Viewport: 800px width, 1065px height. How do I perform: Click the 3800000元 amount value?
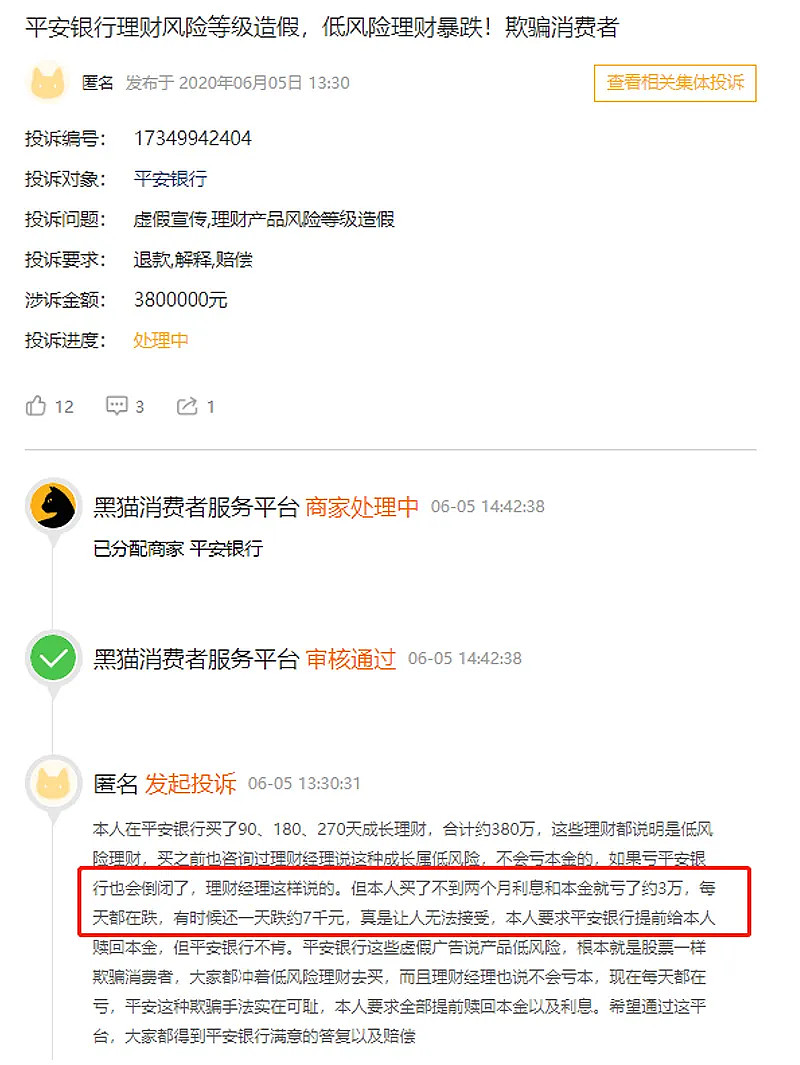[181, 300]
